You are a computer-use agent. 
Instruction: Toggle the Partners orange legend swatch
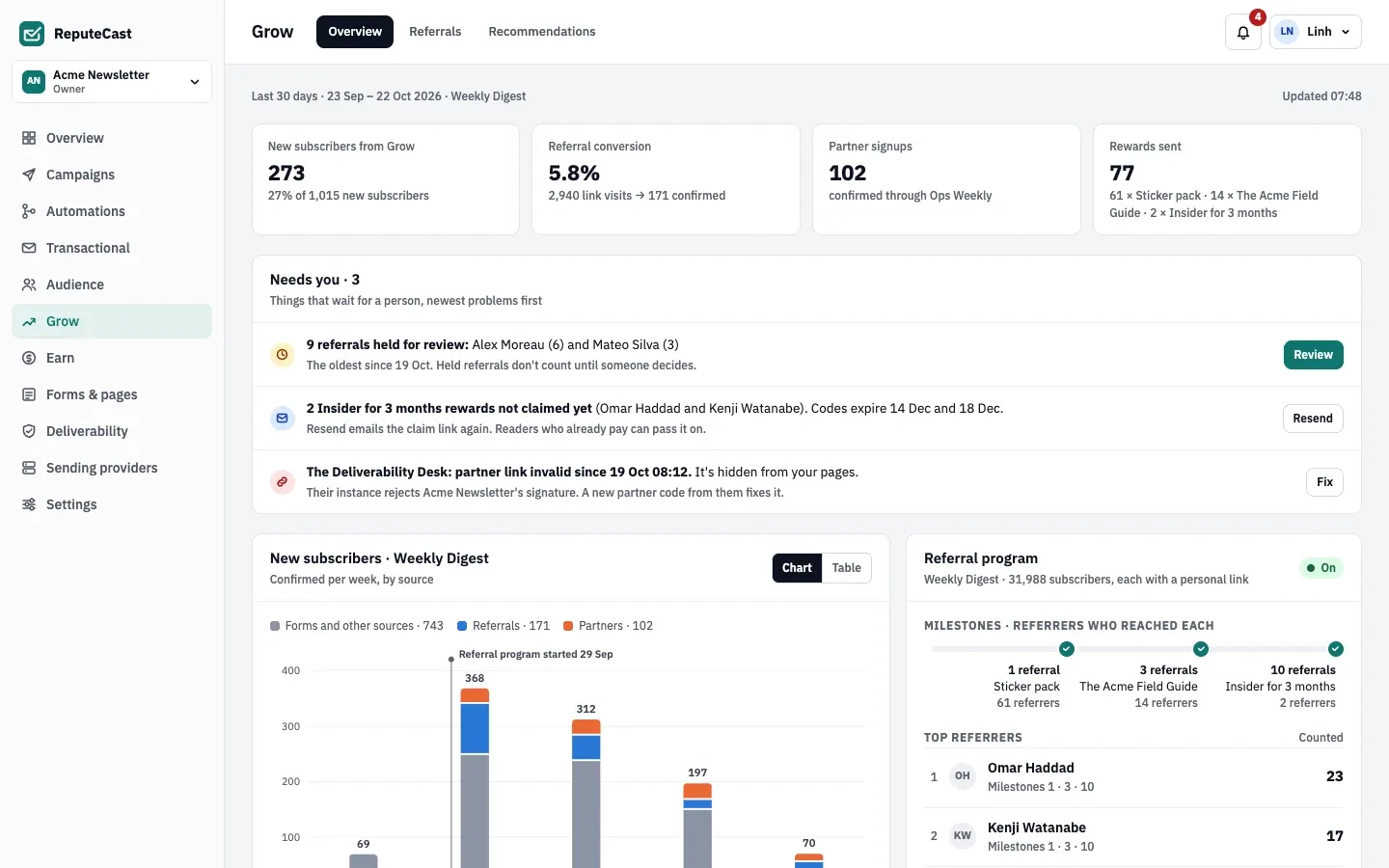coord(568,626)
